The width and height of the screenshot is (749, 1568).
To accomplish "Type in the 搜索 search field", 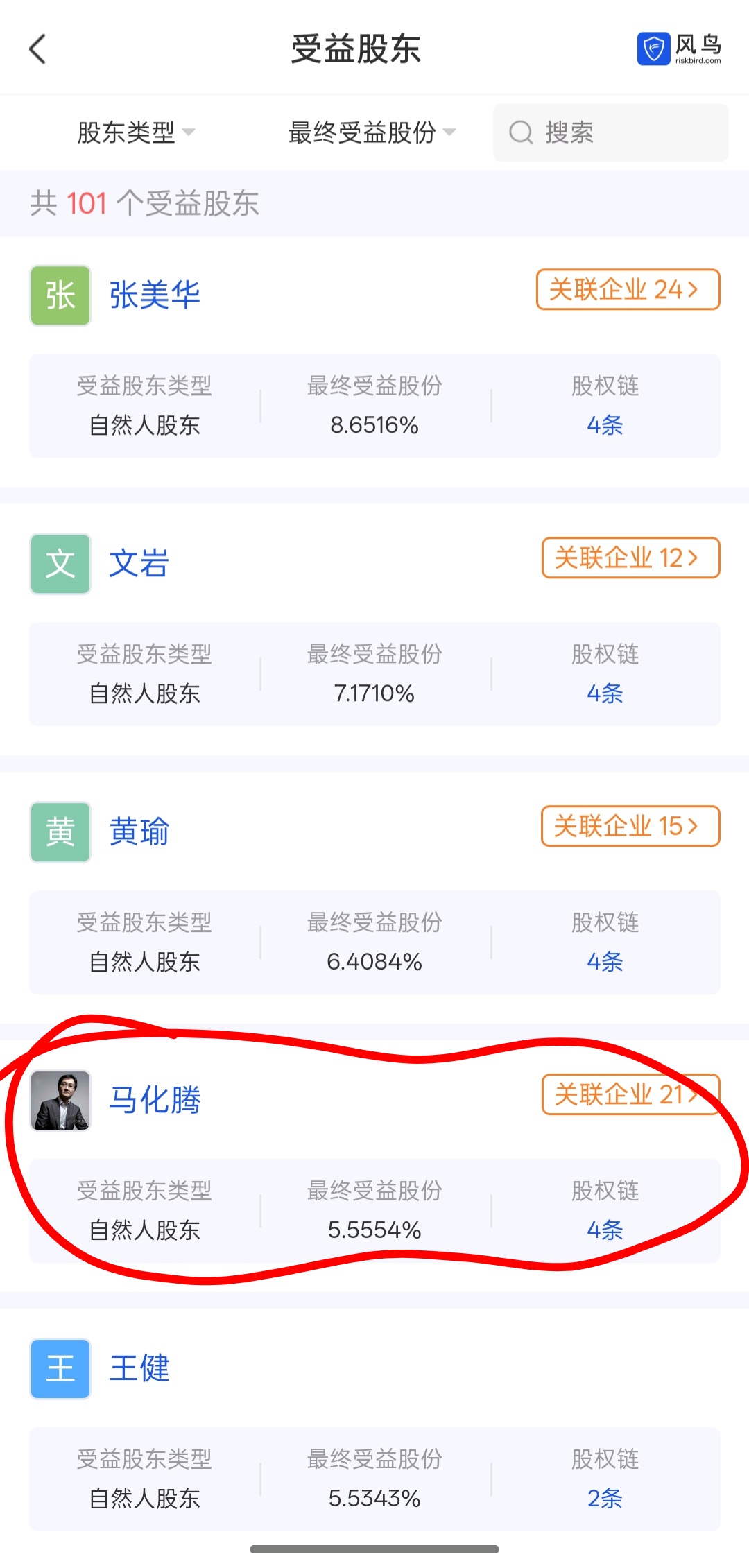I will [624, 132].
